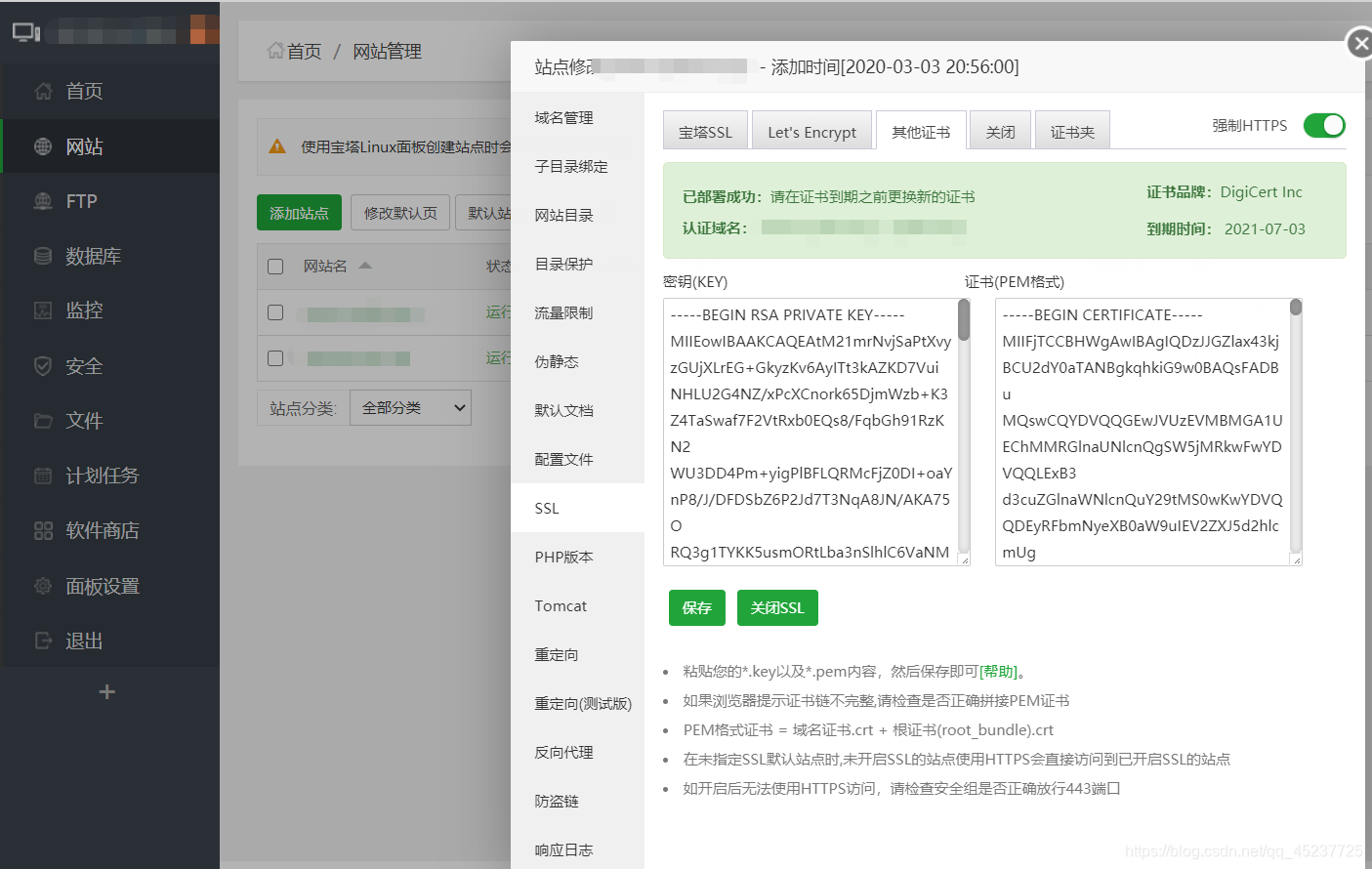
Task: Open 防盗链 in dialog menu
Action: pos(577,801)
